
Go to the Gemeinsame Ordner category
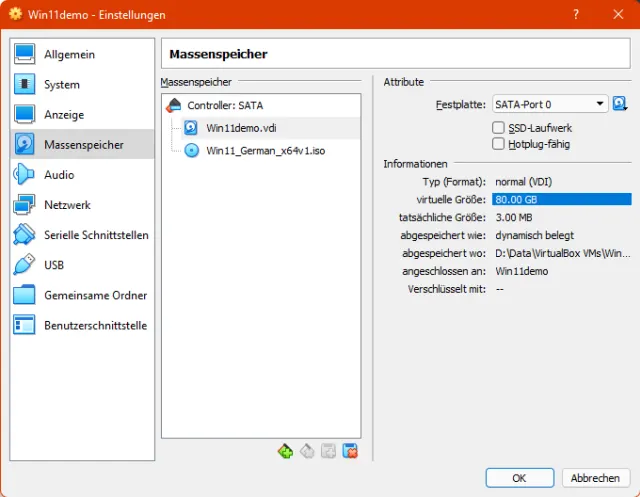click(x=95, y=295)
